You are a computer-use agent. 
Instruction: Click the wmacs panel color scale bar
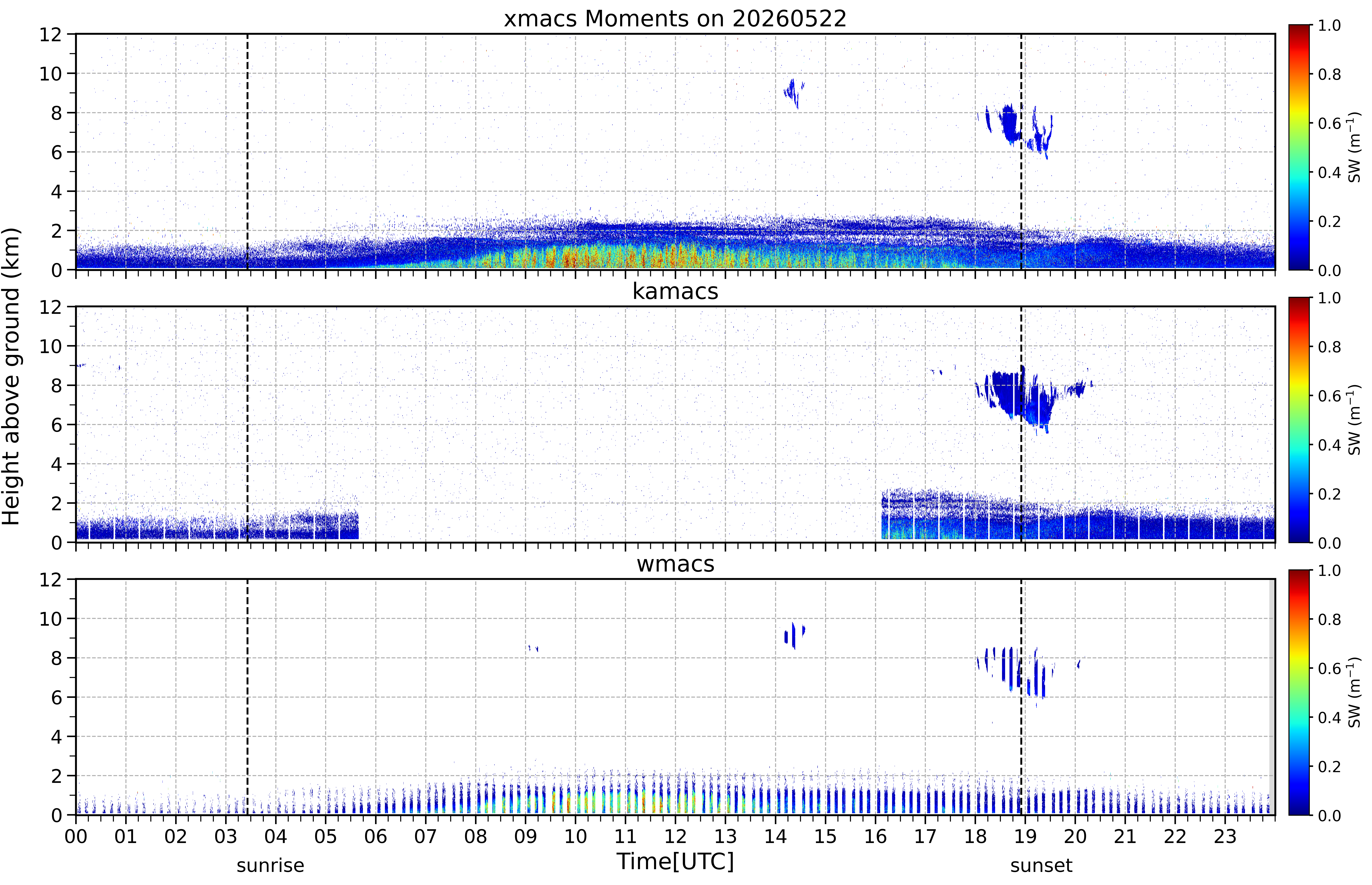click(1299, 693)
